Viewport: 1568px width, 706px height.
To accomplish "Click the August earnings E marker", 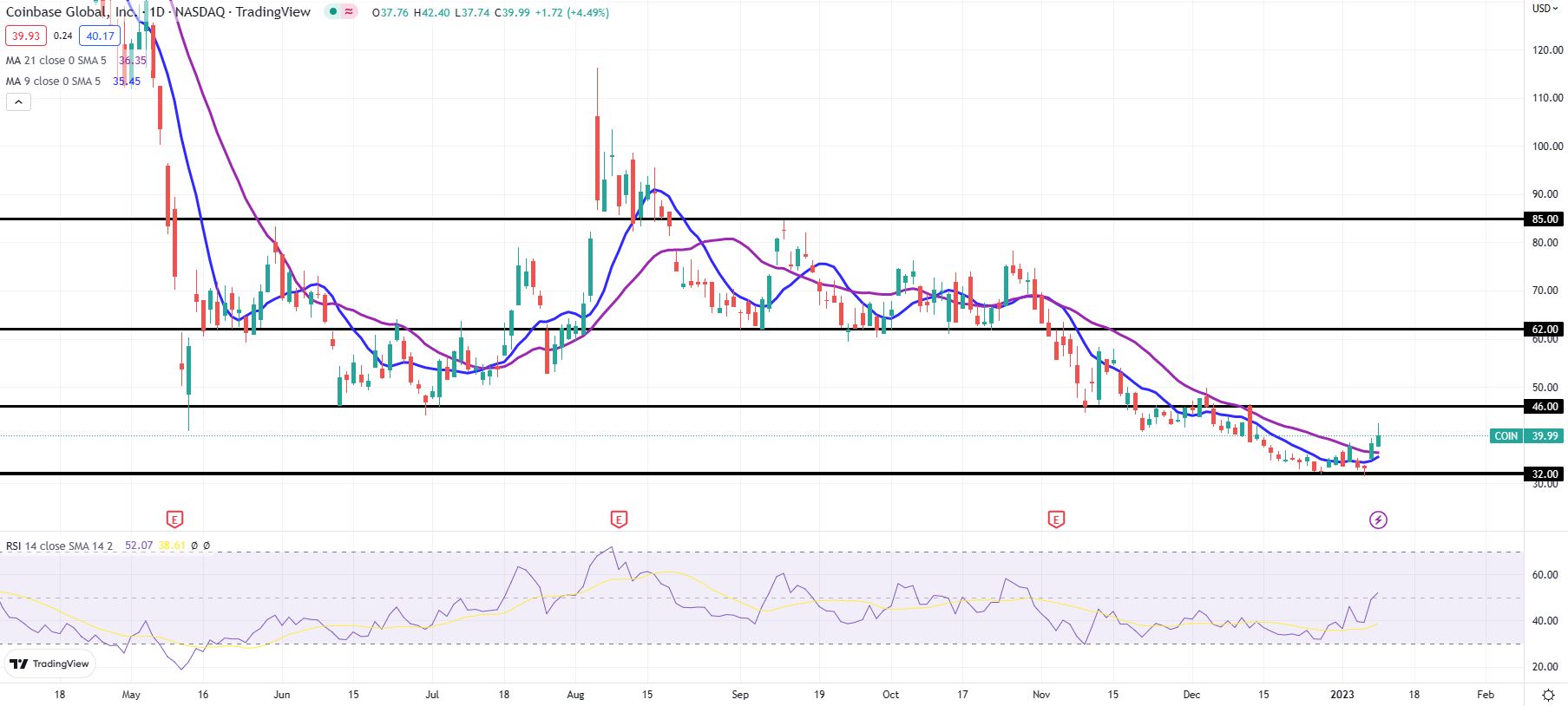I will click(619, 520).
